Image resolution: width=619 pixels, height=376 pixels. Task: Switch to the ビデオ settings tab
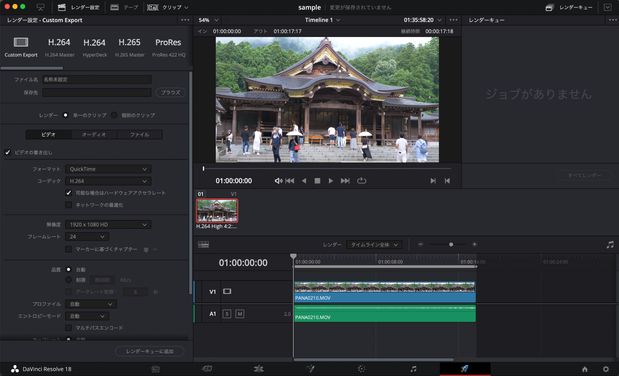tap(49, 135)
